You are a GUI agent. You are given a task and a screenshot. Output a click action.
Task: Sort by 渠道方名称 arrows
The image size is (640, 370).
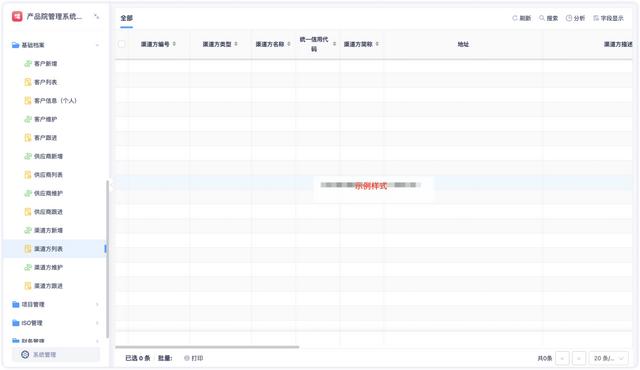click(289, 44)
